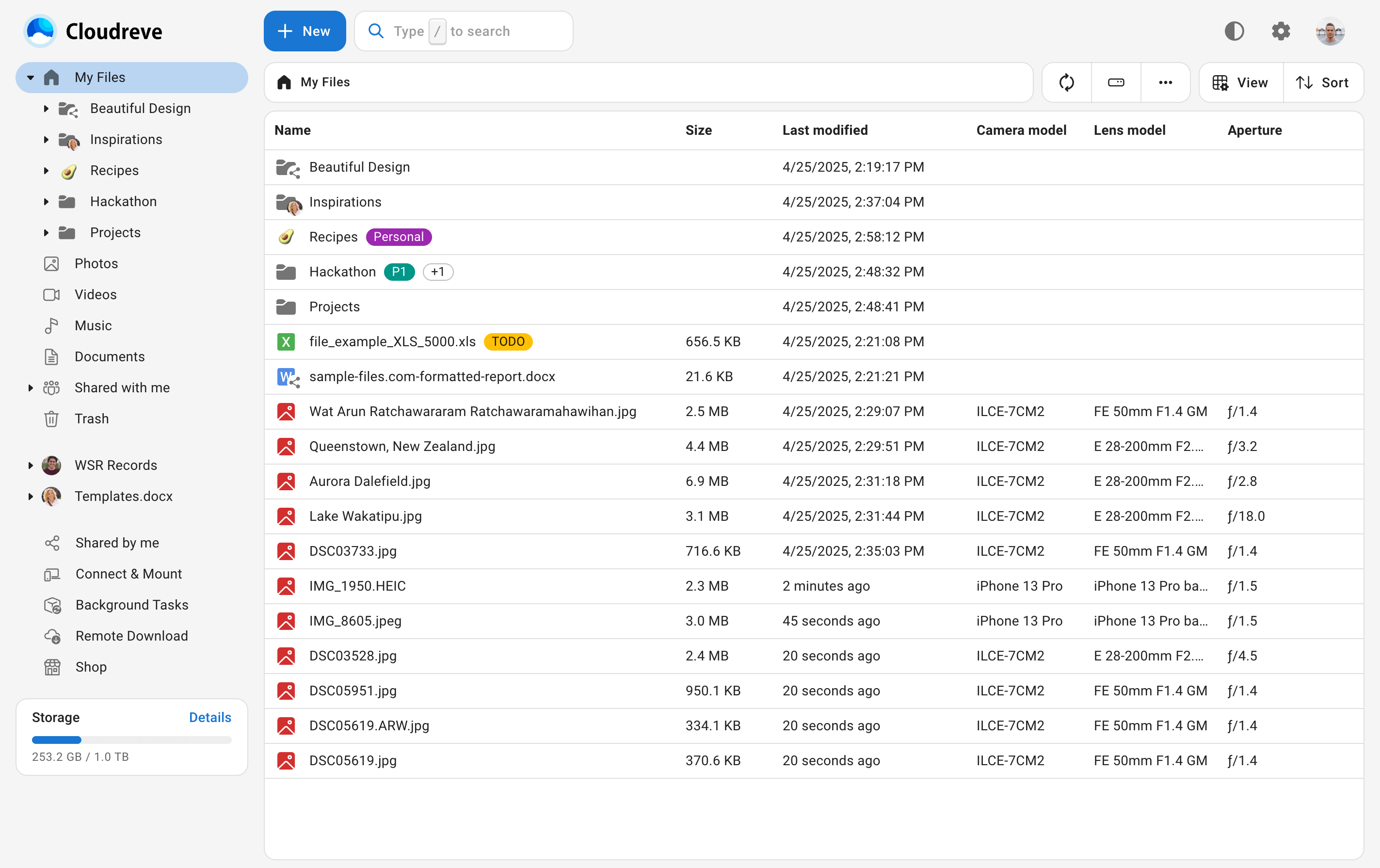Viewport: 1380px width, 868px height.
Task: Collapse the My Files tree node
Action: [31, 78]
